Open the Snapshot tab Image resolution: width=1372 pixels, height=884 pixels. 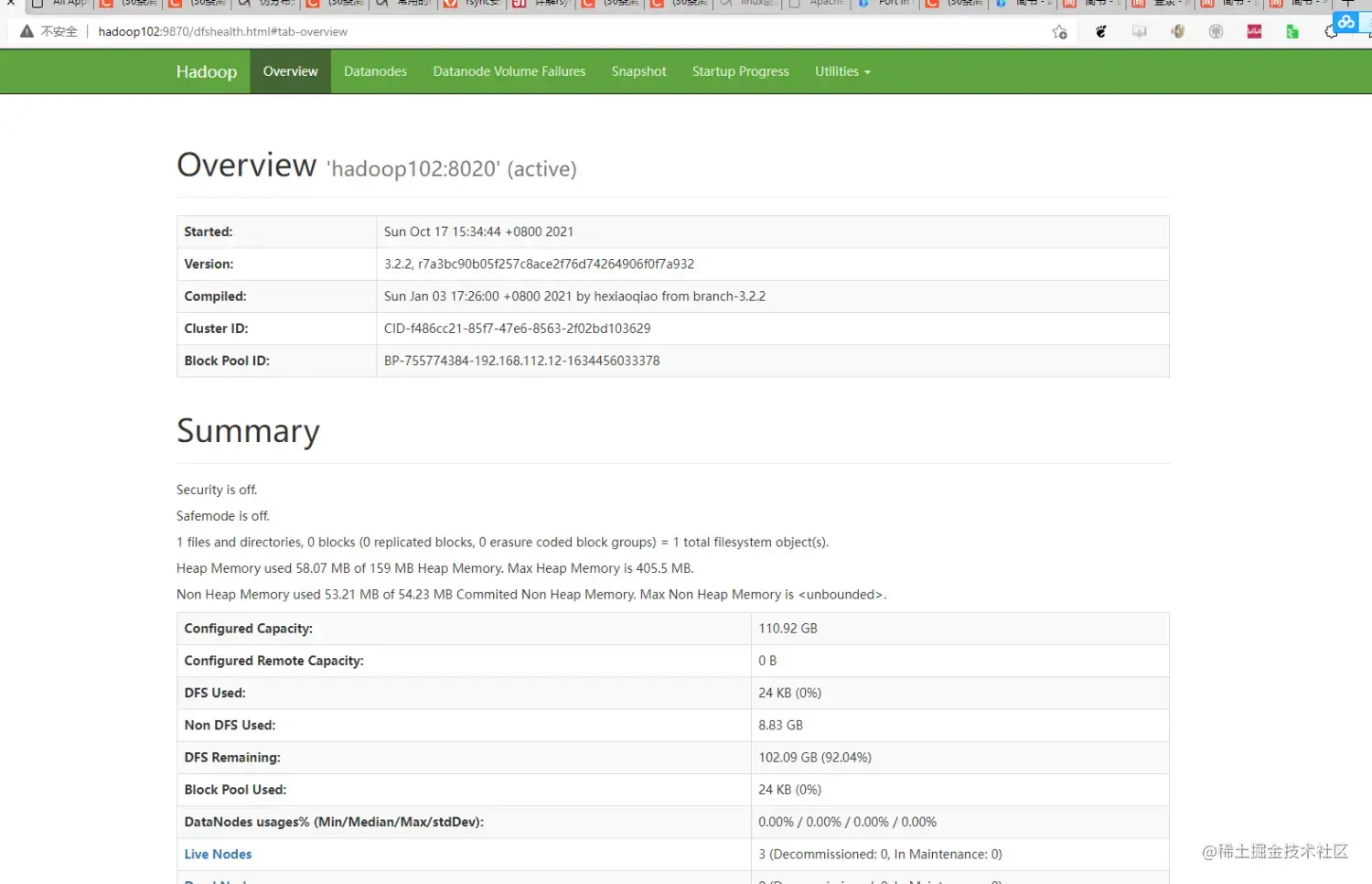tap(638, 71)
